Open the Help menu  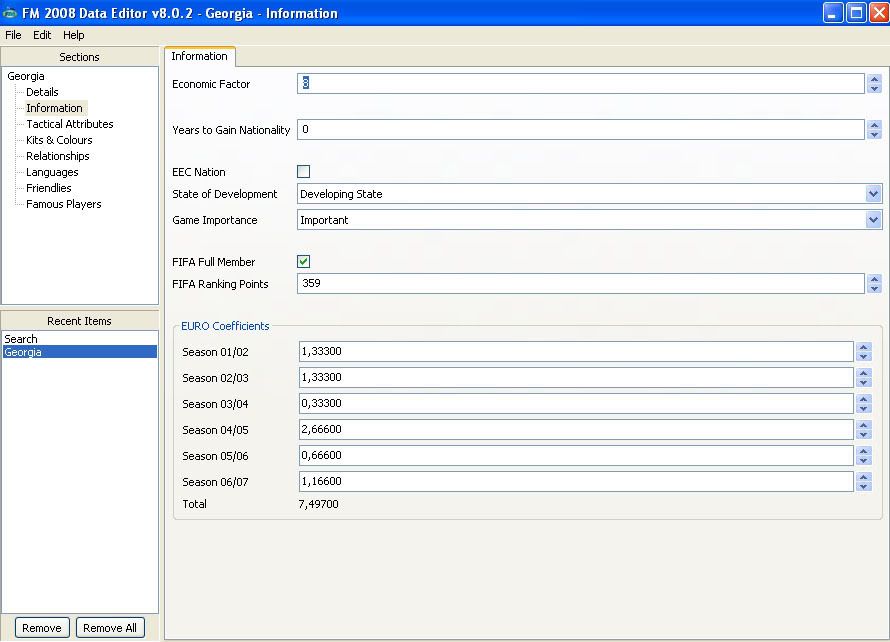pos(73,35)
